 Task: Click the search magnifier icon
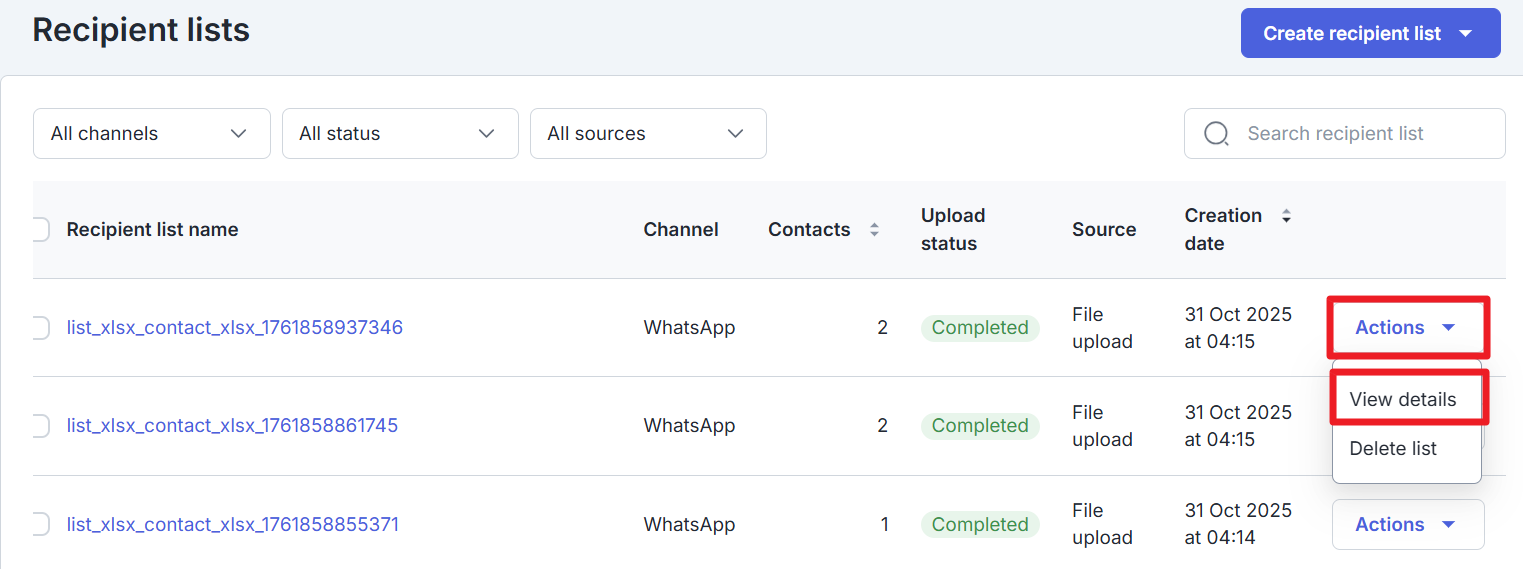(x=1216, y=134)
